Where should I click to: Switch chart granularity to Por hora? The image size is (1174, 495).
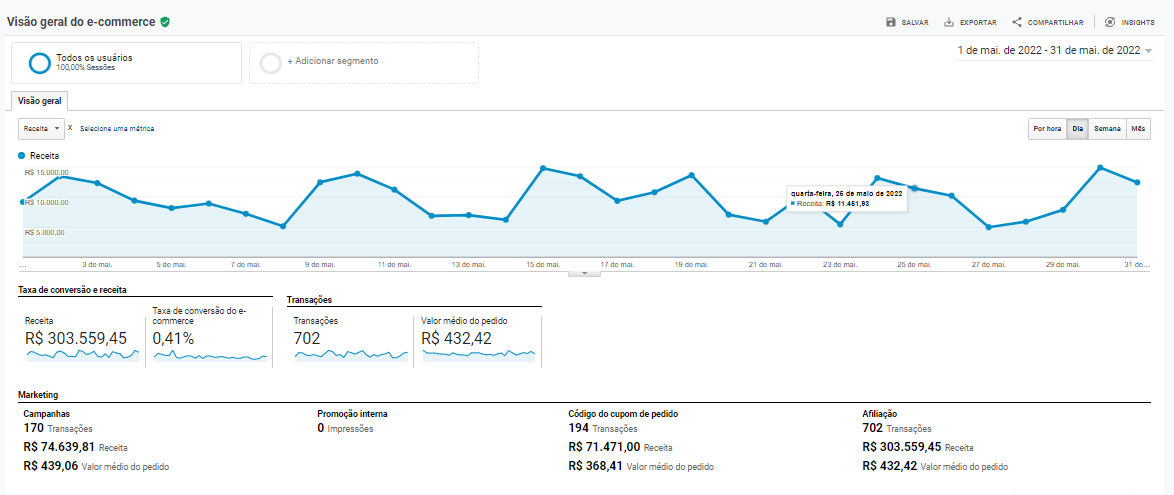click(1047, 129)
